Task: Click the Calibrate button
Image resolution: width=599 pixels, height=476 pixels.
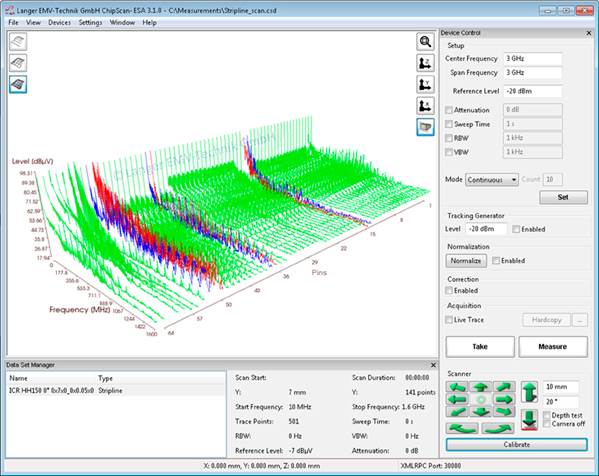Action: (x=516, y=445)
